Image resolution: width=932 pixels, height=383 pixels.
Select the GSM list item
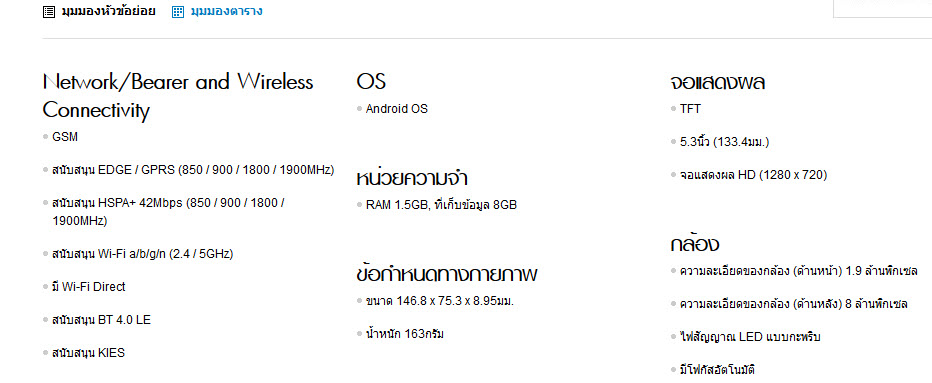tap(65, 137)
